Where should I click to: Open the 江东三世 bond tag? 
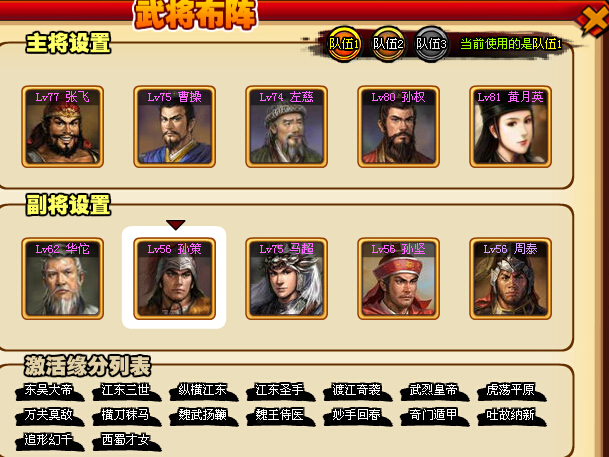pos(125,390)
